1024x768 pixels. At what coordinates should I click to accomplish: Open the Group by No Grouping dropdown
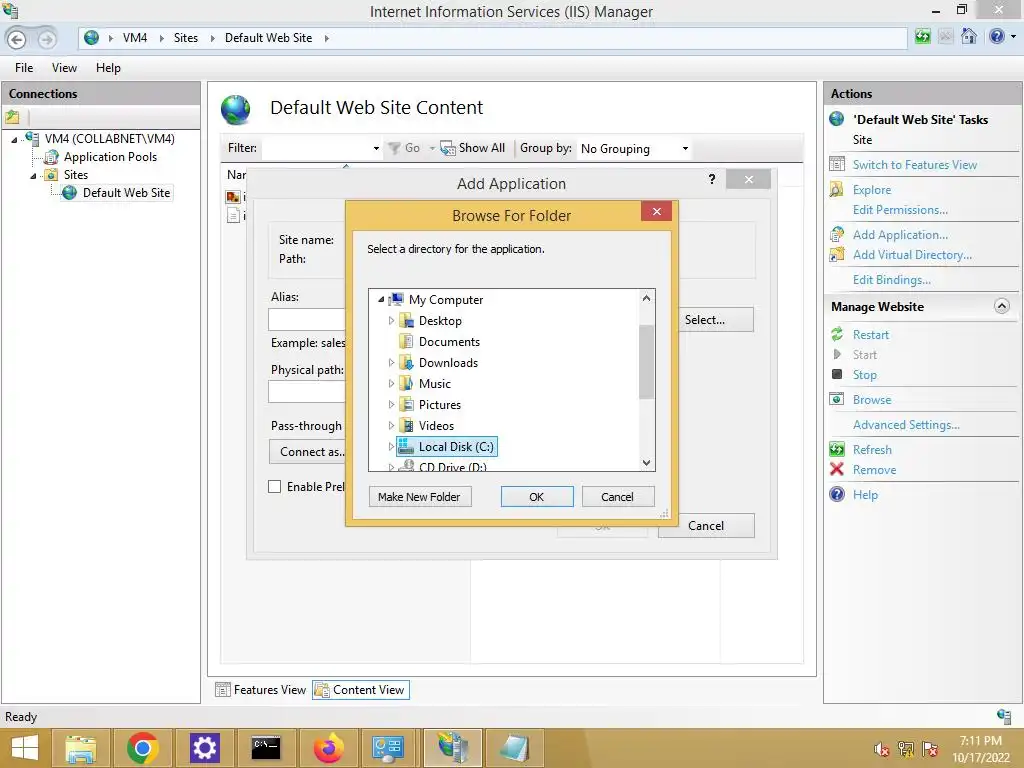point(633,148)
